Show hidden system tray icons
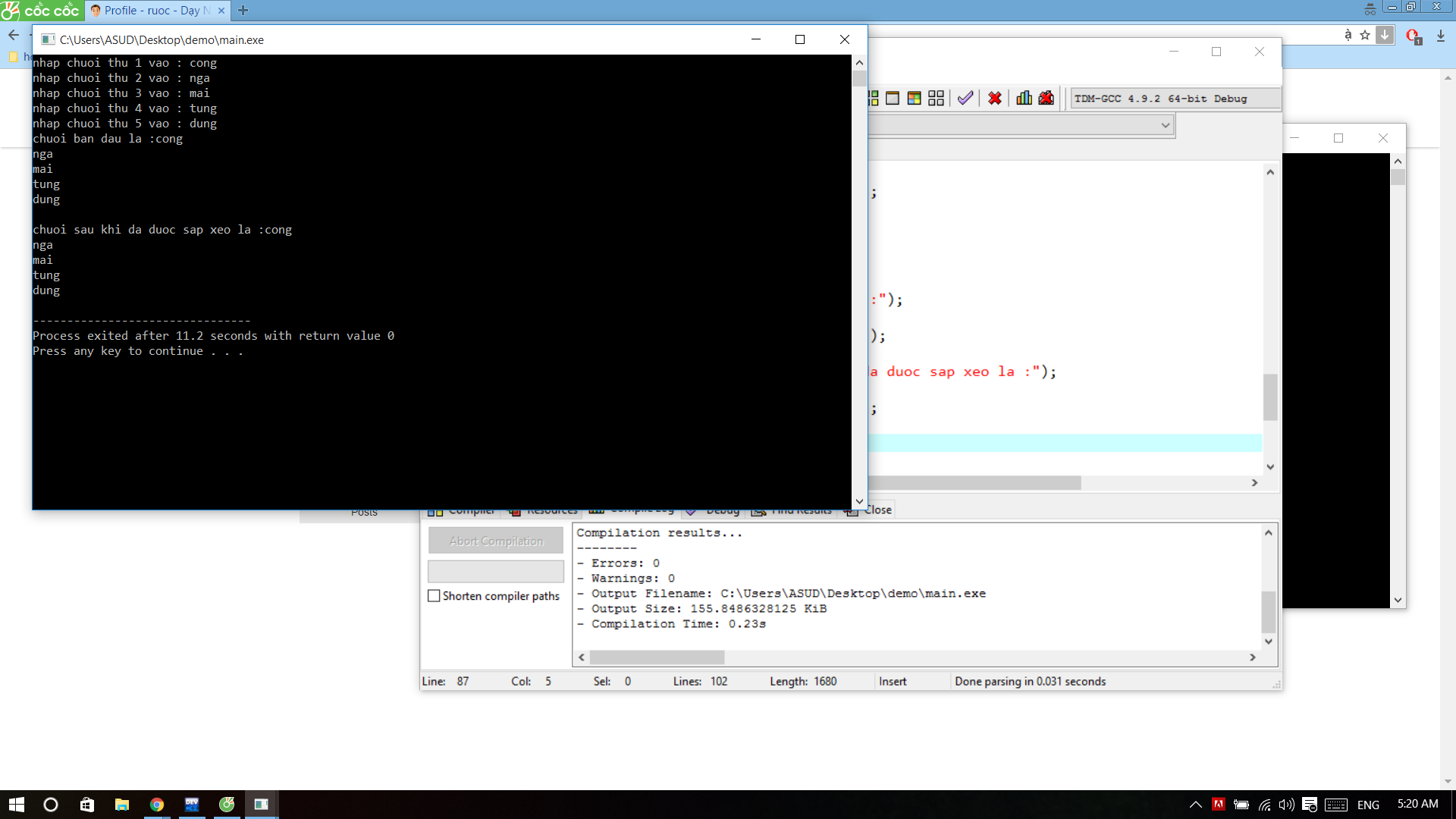This screenshot has width=1456, height=819. tap(1195, 805)
